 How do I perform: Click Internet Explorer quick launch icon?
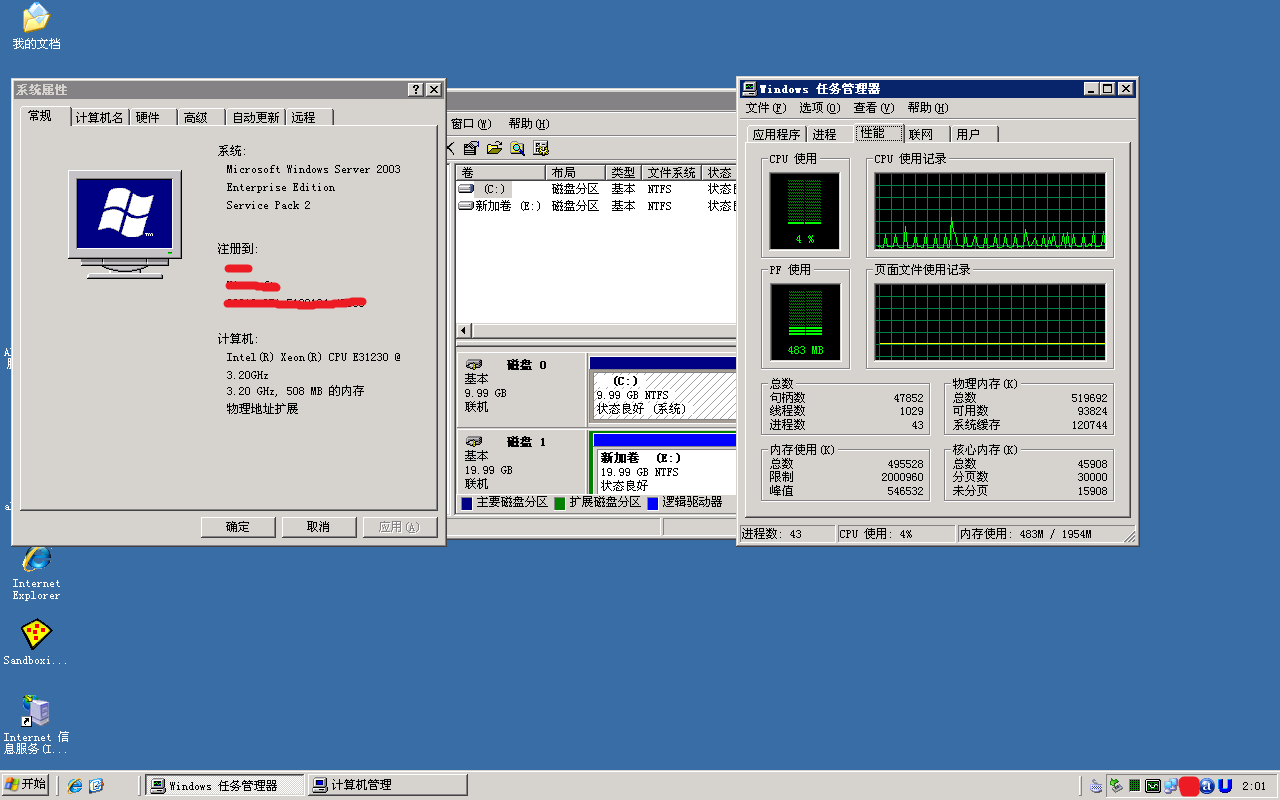click(74, 785)
